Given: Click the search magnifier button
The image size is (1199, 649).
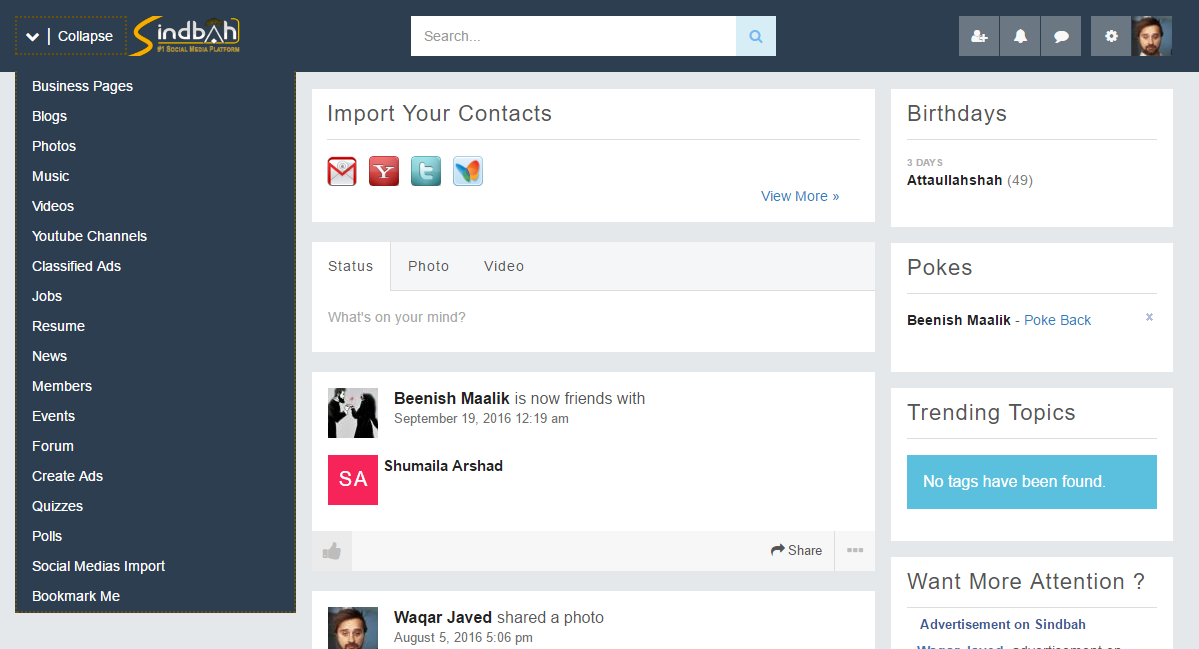Looking at the screenshot, I should [x=755, y=36].
